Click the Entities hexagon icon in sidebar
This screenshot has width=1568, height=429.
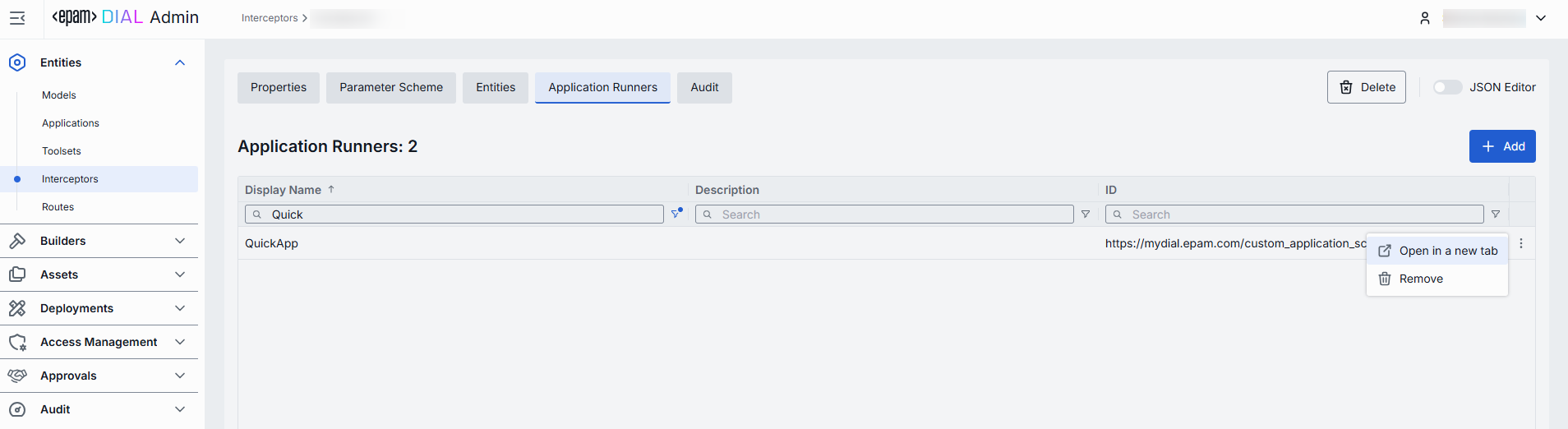(x=17, y=62)
